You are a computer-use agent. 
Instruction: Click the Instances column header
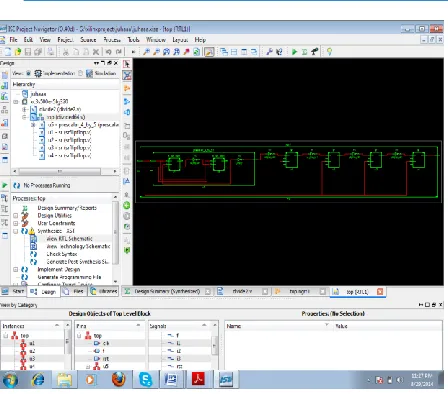pyautogui.click(x=32, y=326)
